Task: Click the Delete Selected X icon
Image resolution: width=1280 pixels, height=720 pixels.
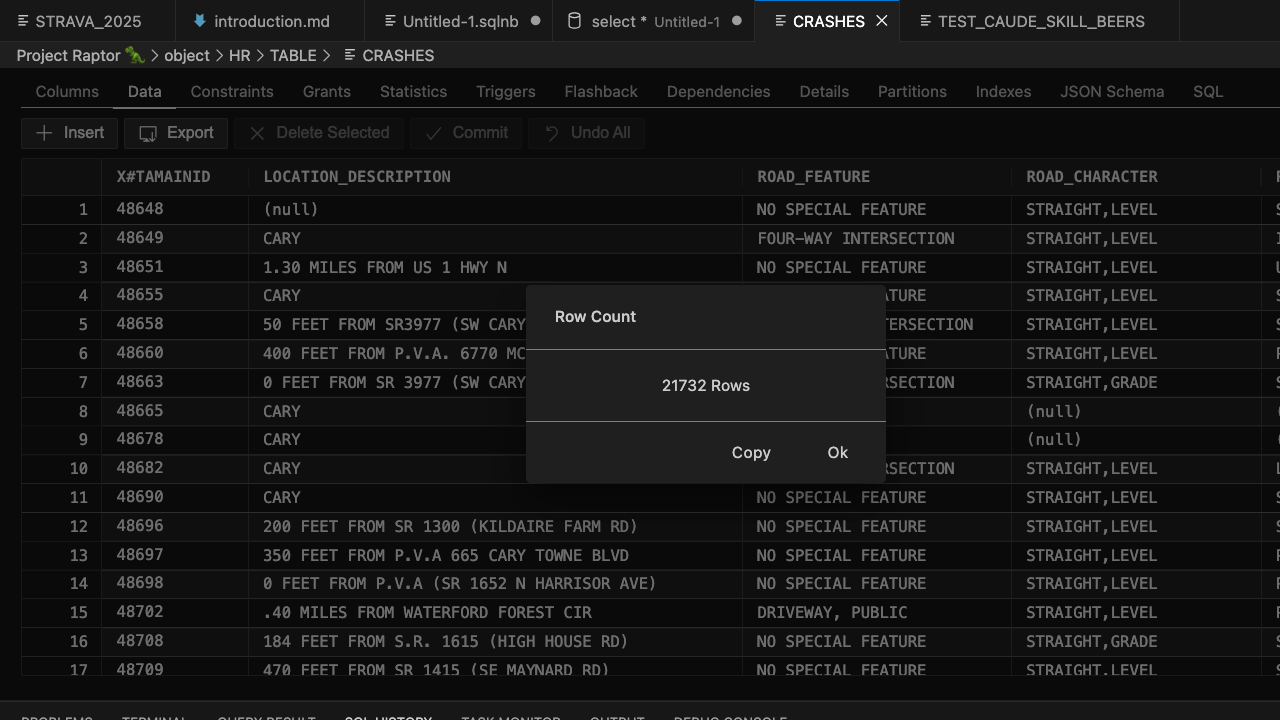Action: click(x=257, y=133)
